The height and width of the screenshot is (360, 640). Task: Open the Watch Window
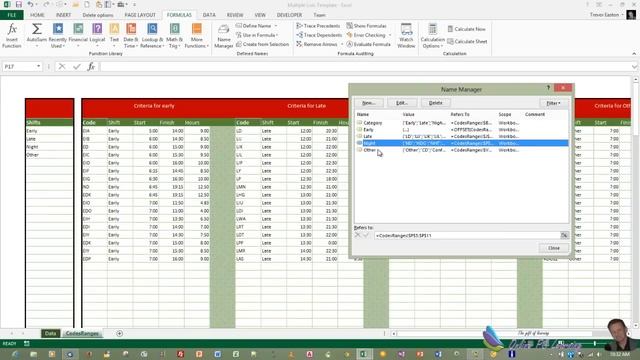[x=406, y=36]
